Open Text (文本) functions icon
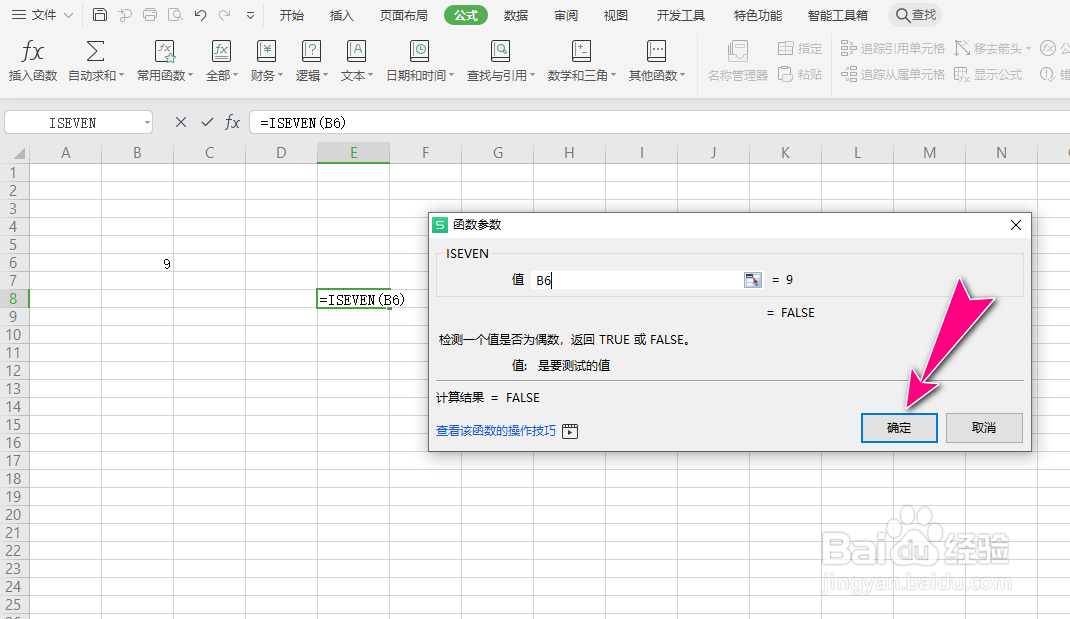The height and width of the screenshot is (619, 1070). coord(356,51)
